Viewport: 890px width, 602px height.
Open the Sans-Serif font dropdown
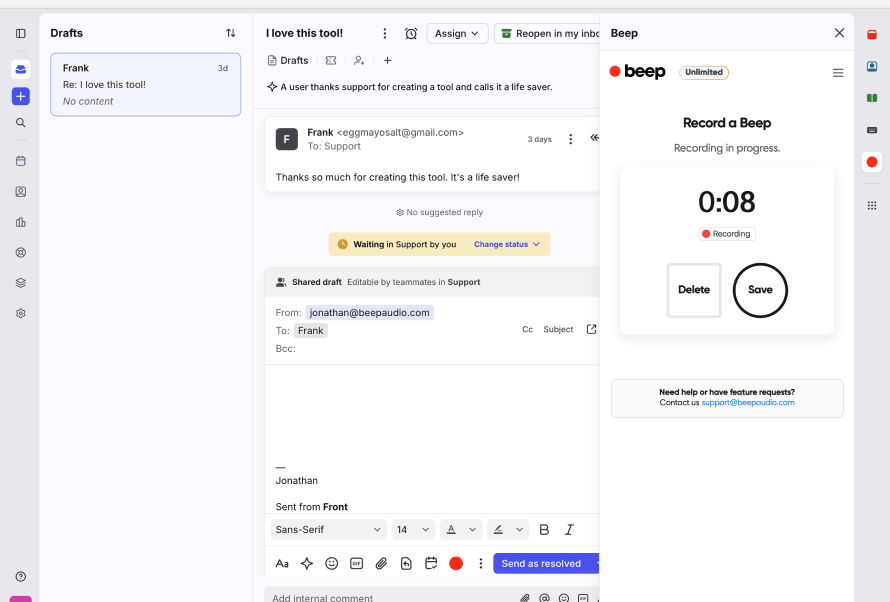pyautogui.click(x=328, y=529)
